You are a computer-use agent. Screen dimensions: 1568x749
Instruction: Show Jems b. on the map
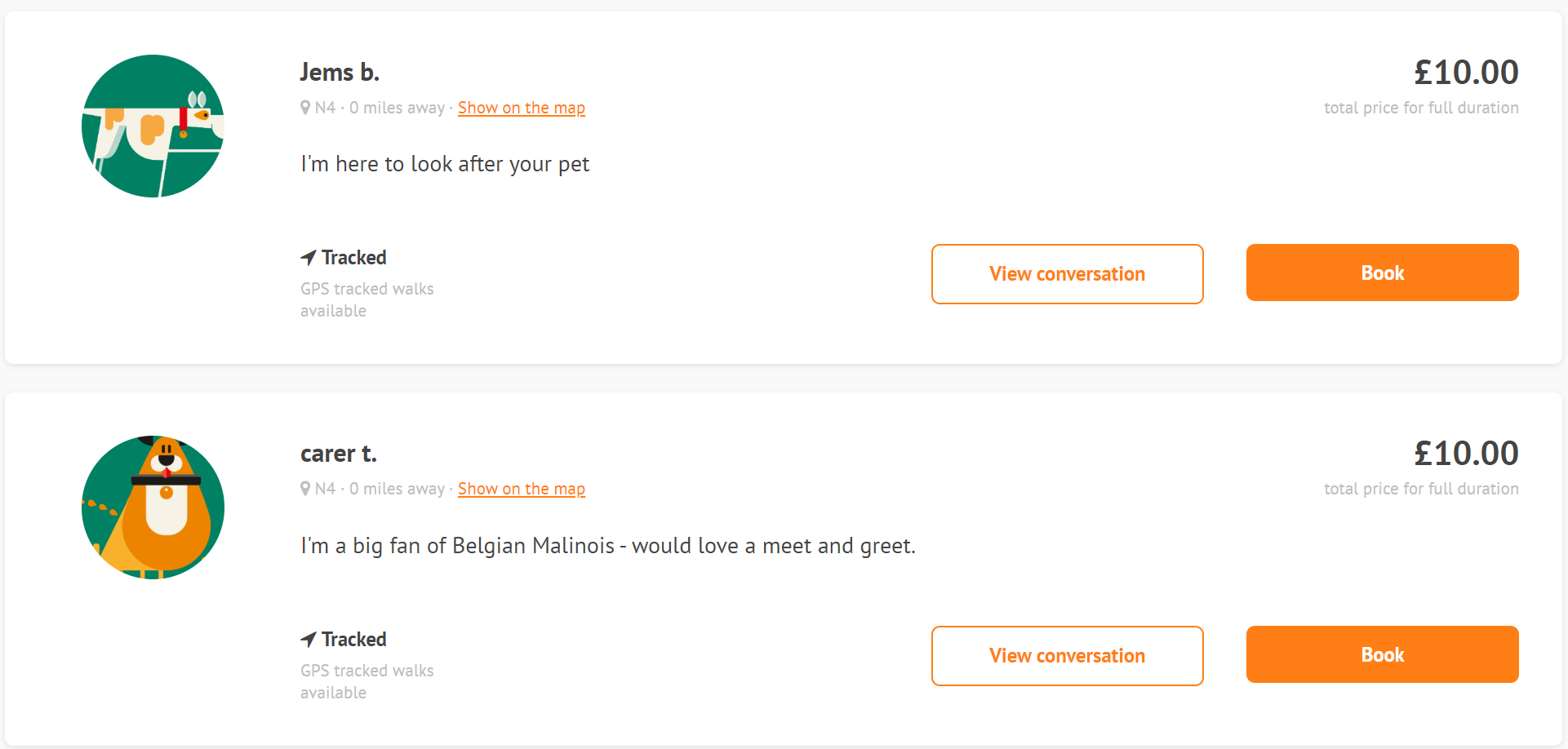coord(522,108)
